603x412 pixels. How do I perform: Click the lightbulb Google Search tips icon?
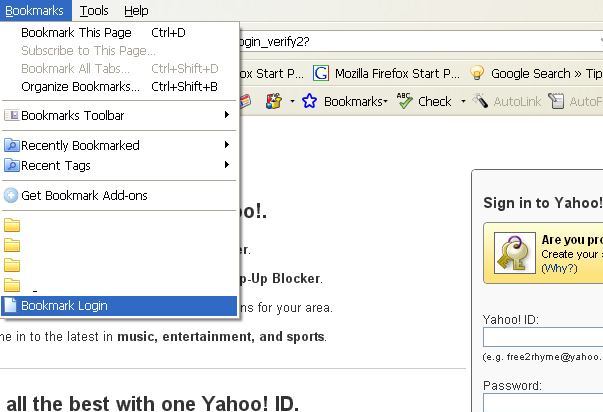pyautogui.click(x=477, y=73)
